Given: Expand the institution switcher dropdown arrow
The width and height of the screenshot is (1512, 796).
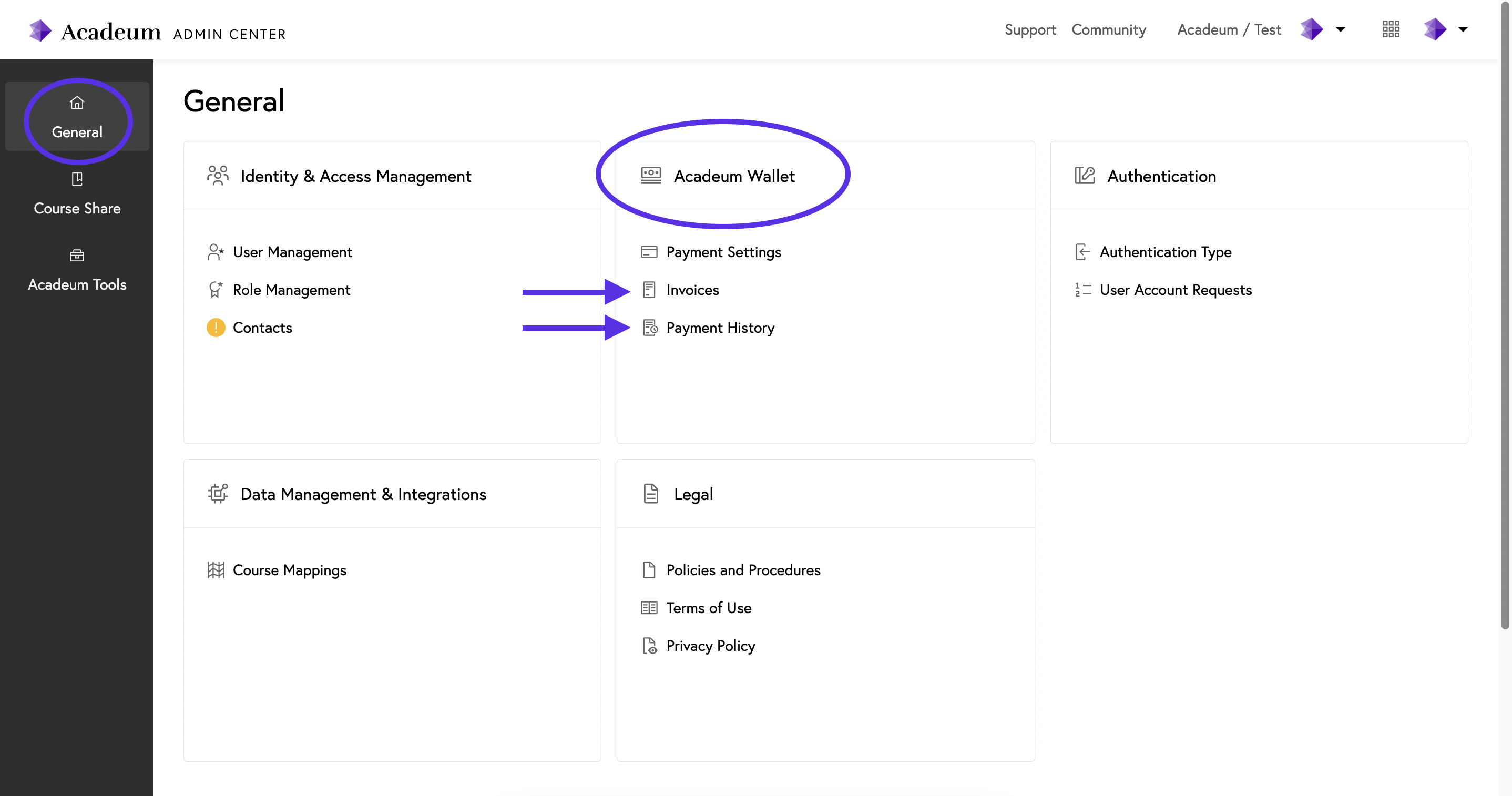Looking at the screenshot, I should (x=1341, y=29).
